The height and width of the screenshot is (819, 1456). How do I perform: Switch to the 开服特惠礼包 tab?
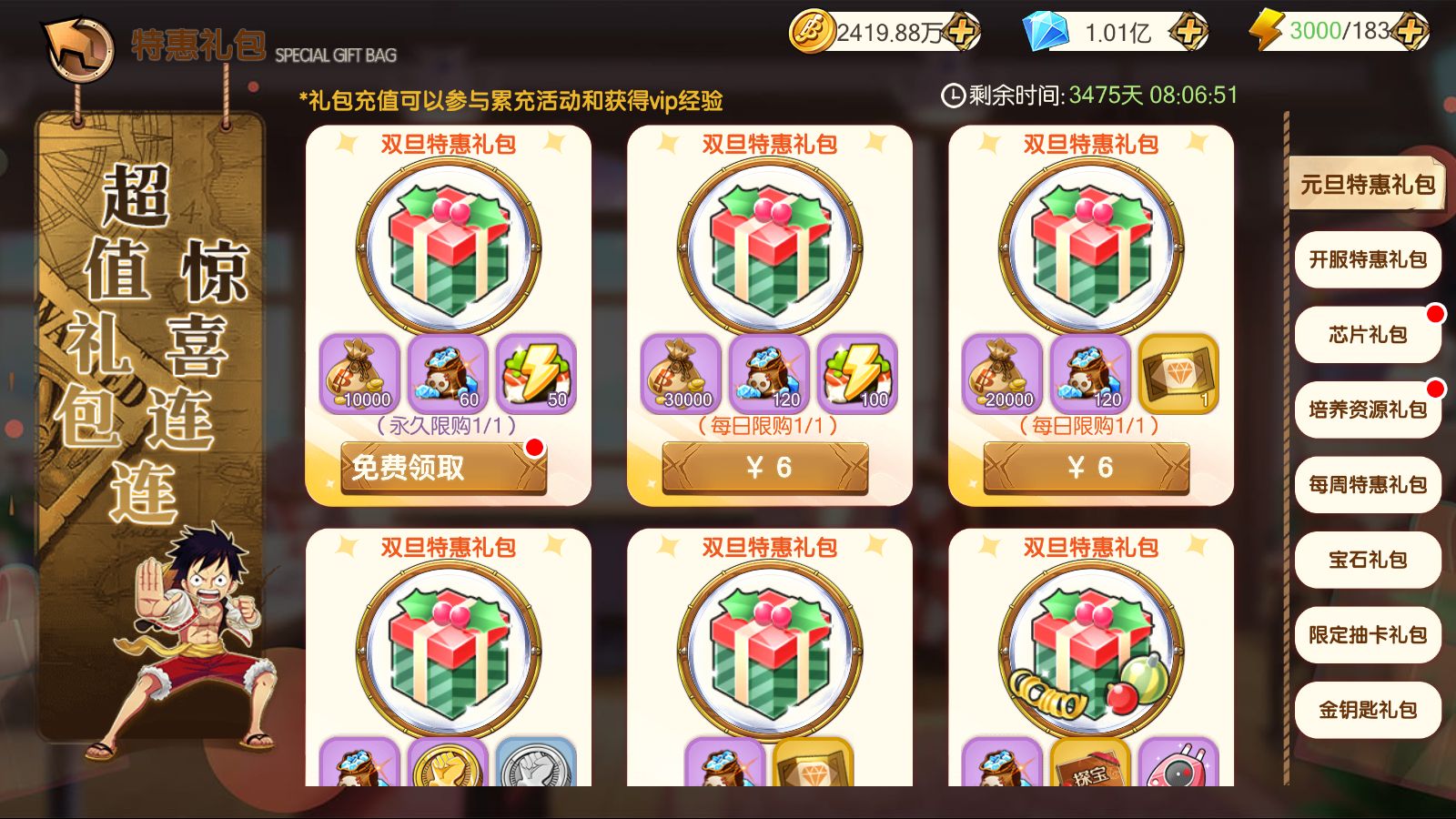[x=1368, y=259]
